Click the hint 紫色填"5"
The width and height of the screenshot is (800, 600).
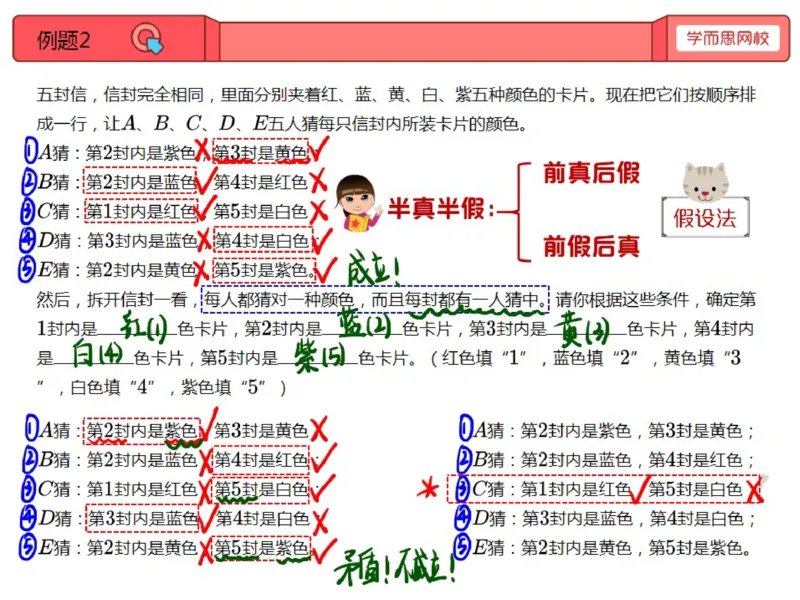[223, 388]
